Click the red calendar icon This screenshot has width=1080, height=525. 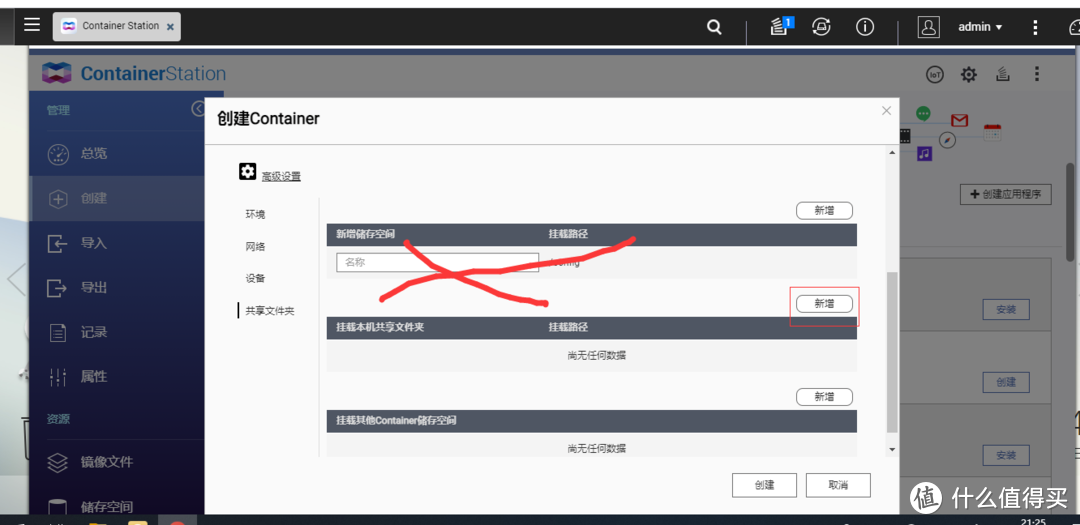tap(993, 132)
